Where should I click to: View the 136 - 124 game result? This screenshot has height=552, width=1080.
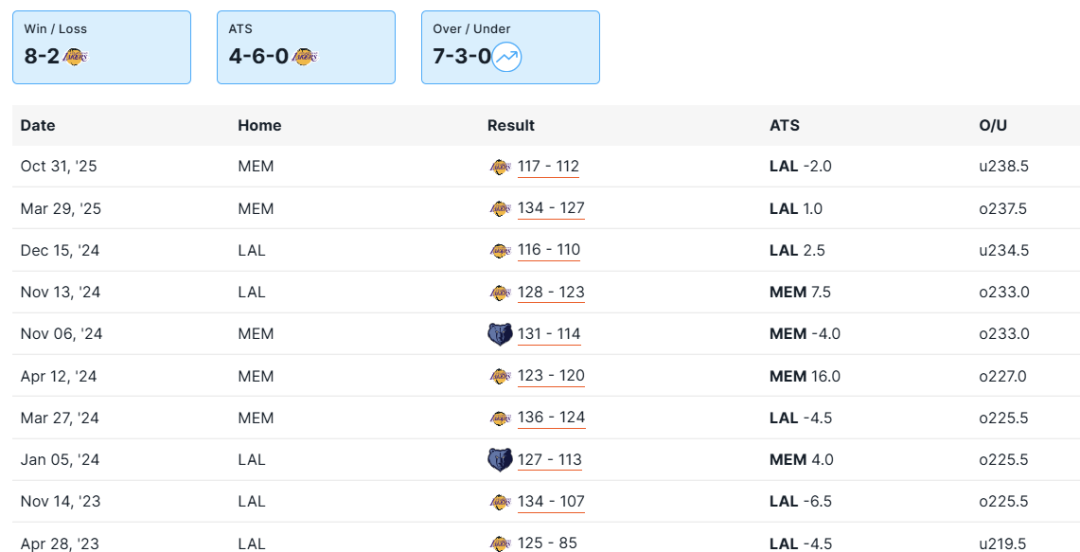[x=551, y=418]
